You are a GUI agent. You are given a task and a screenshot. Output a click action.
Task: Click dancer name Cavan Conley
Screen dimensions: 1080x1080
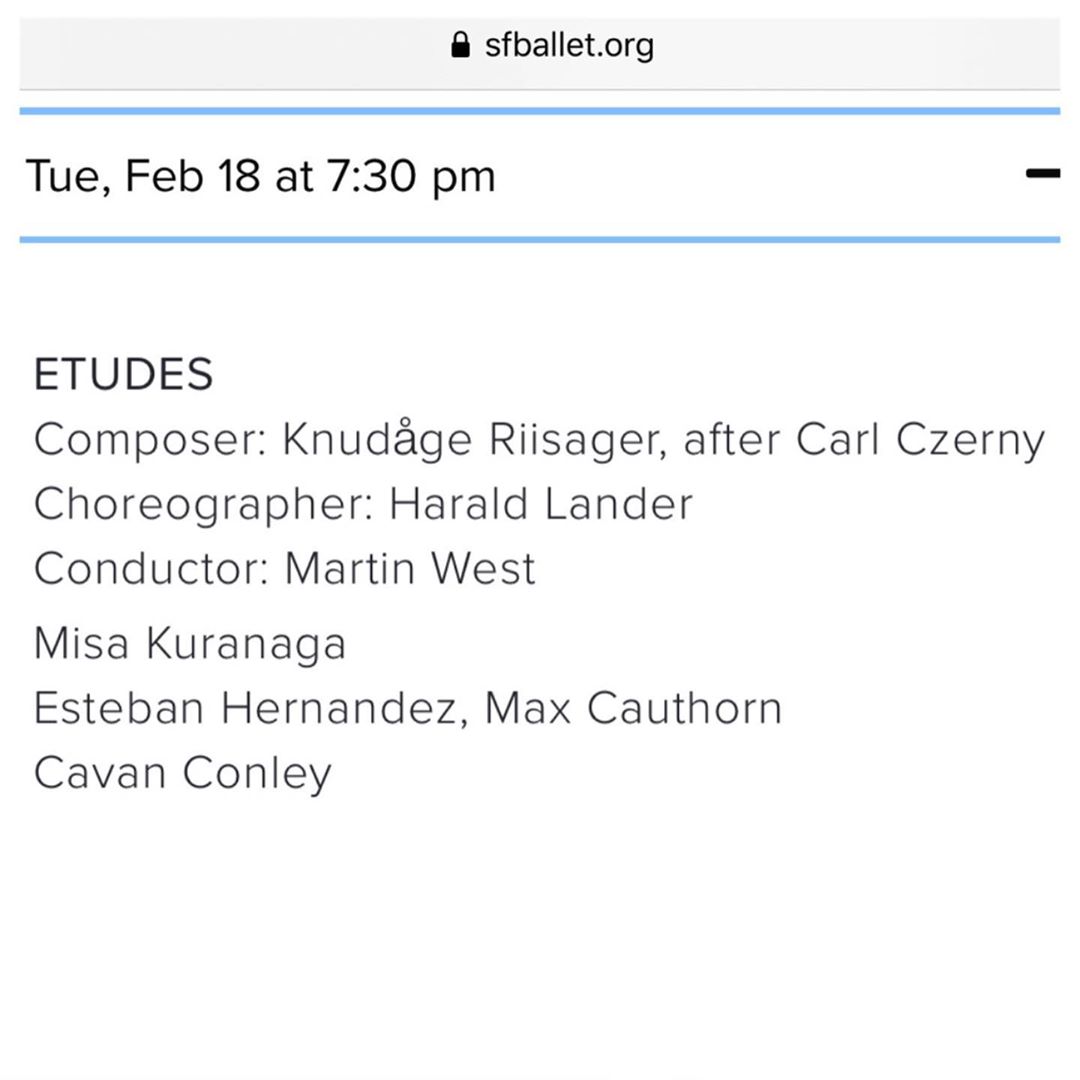coord(182,773)
